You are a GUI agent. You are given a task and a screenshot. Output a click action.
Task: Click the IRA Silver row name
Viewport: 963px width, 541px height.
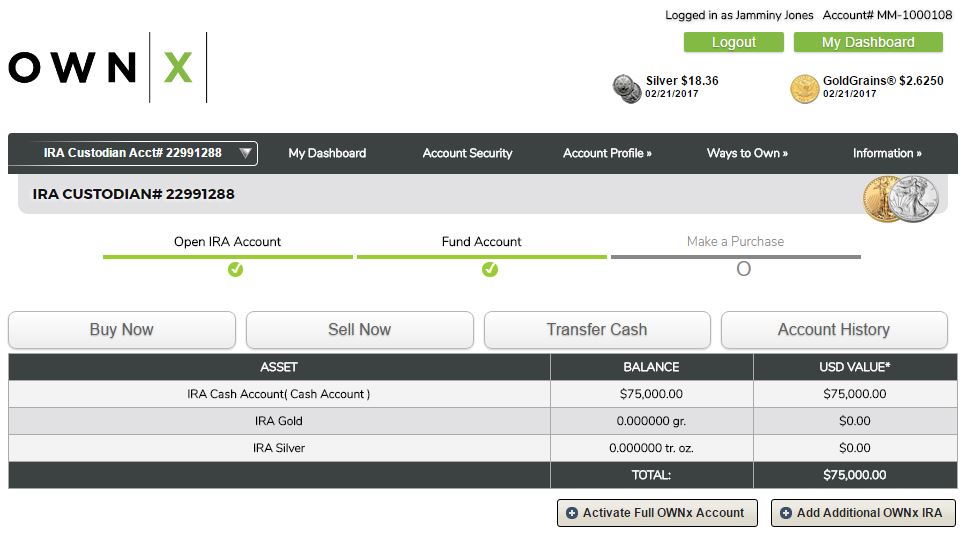pos(279,448)
